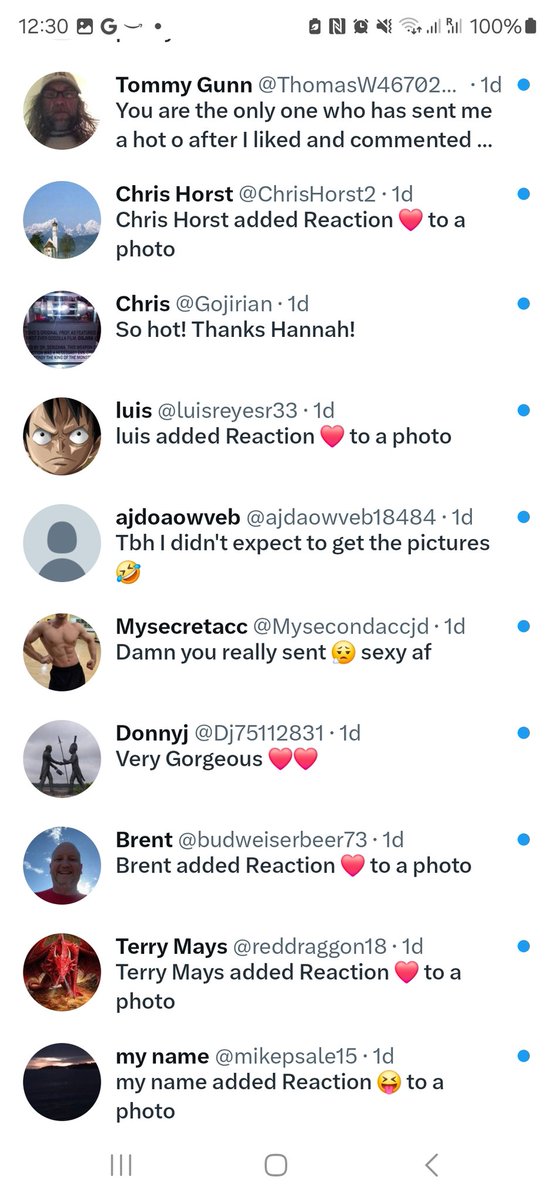Tap unread blue dot beside my name's message

pyautogui.click(x=524, y=1056)
